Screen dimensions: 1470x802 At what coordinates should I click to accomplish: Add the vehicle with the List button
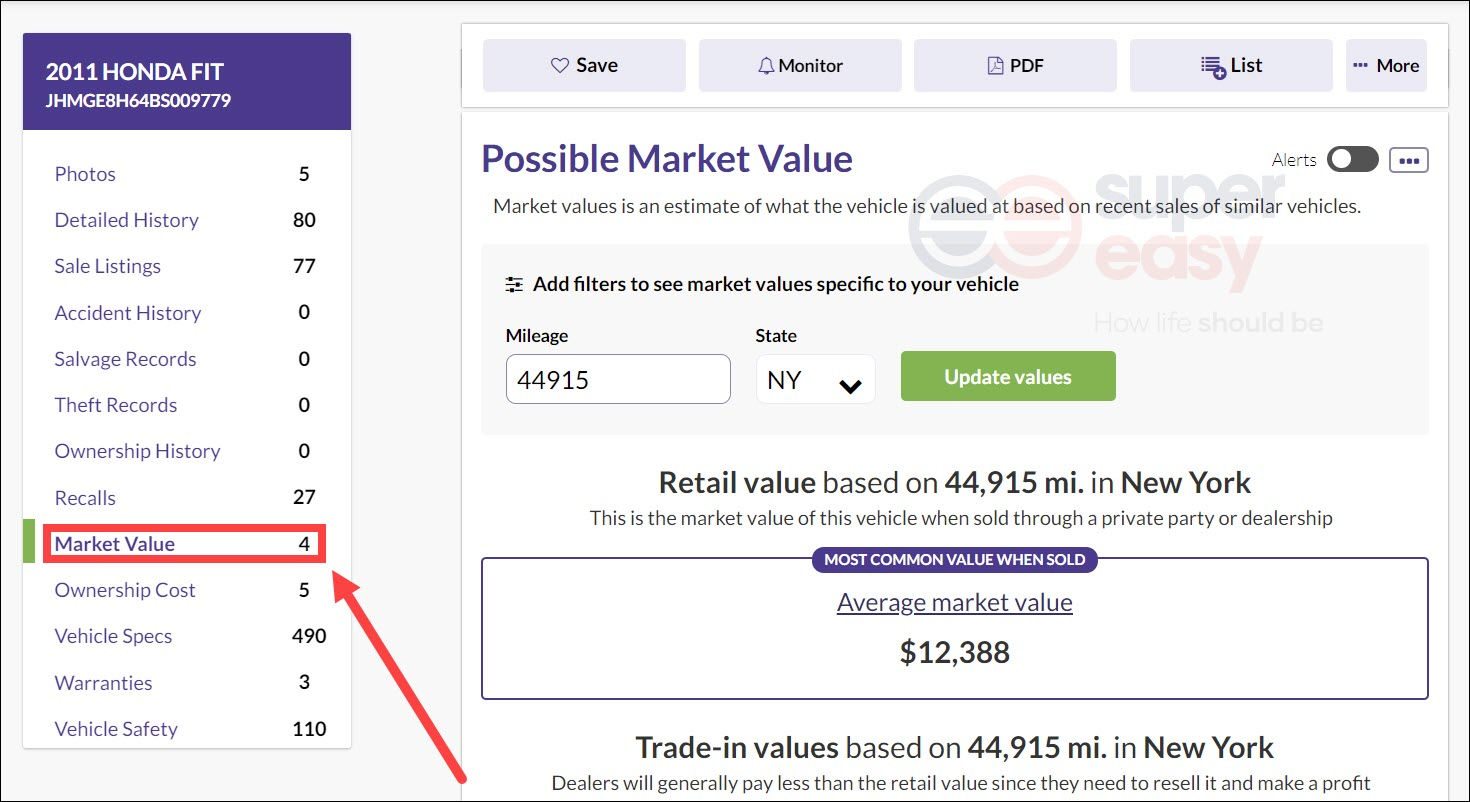[x=1231, y=66]
